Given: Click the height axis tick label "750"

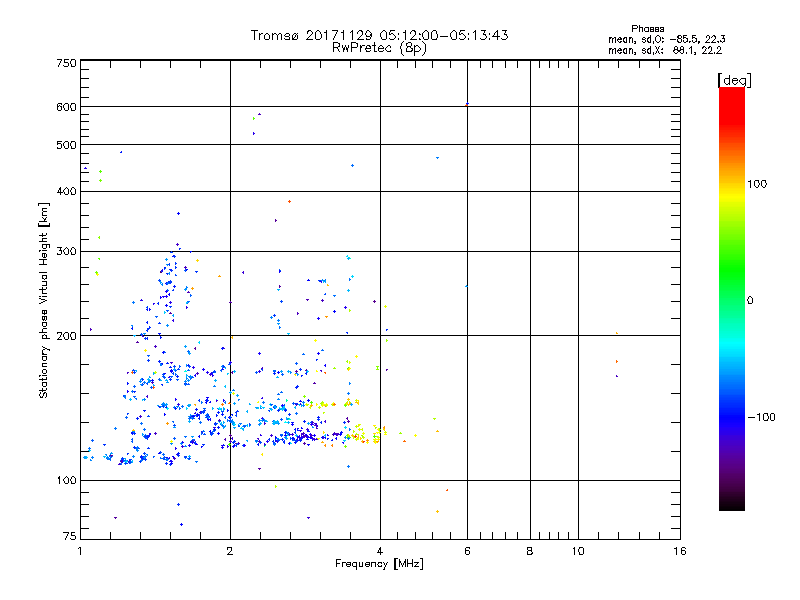Looking at the screenshot, I should click(66, 63).
